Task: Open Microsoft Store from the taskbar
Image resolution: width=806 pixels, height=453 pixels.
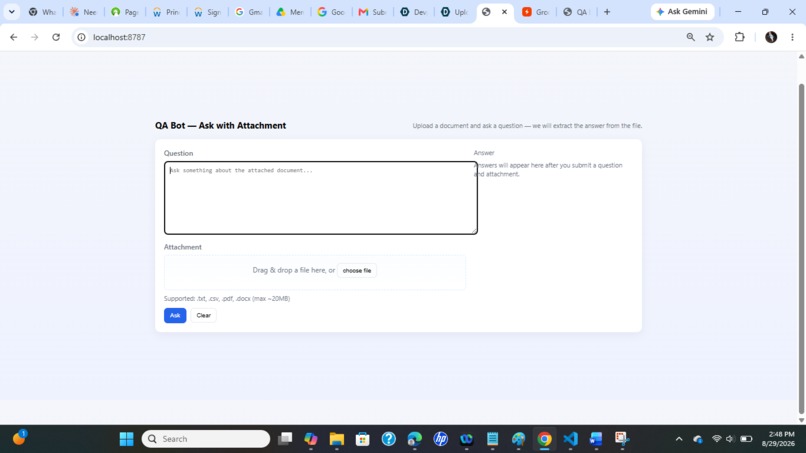Action: coord(362,439)
